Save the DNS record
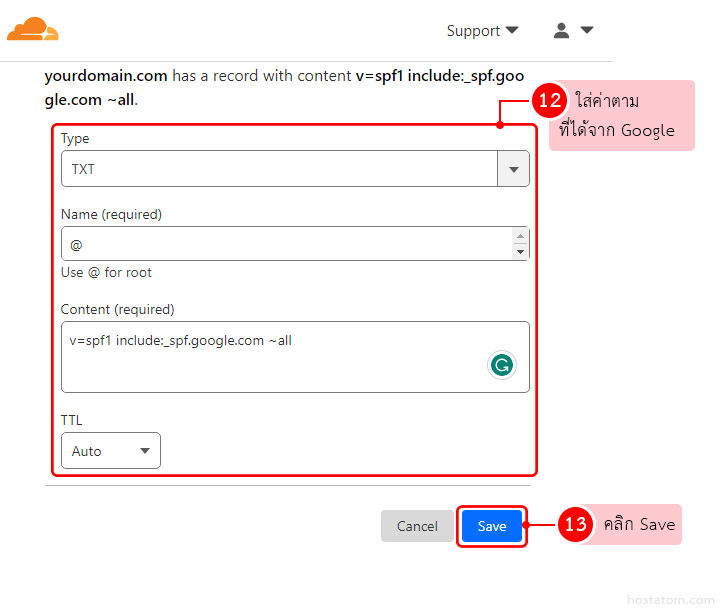 (x=492, y=526)
